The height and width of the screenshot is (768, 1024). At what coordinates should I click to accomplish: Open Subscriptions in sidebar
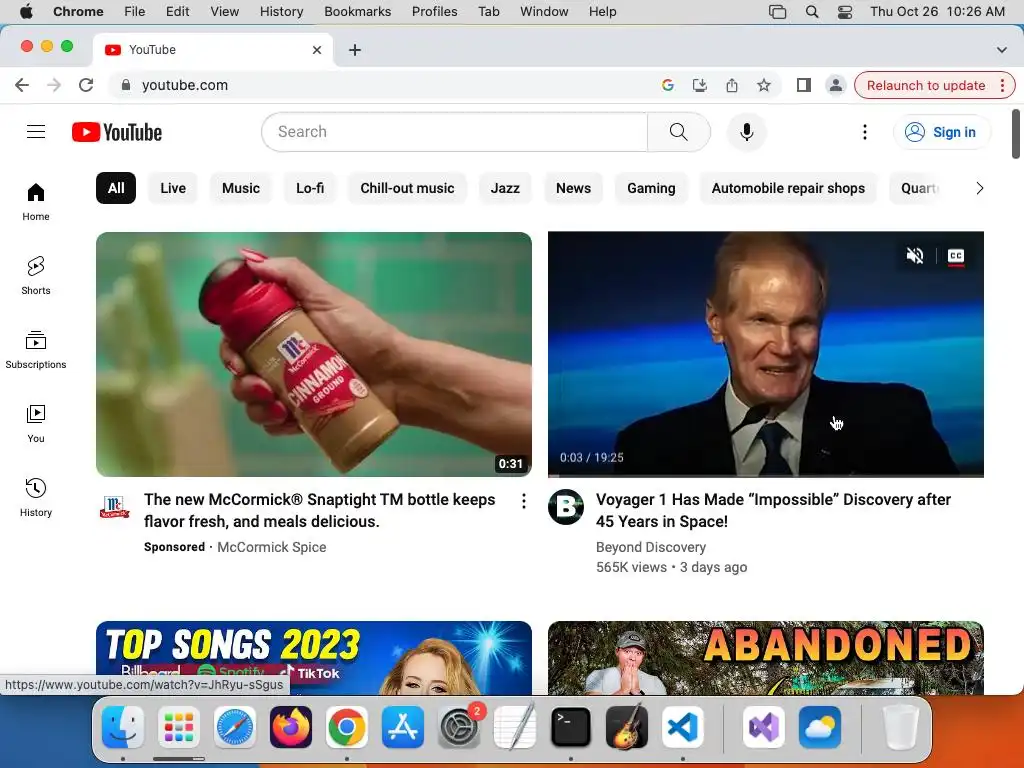click(x=36, y=349)
